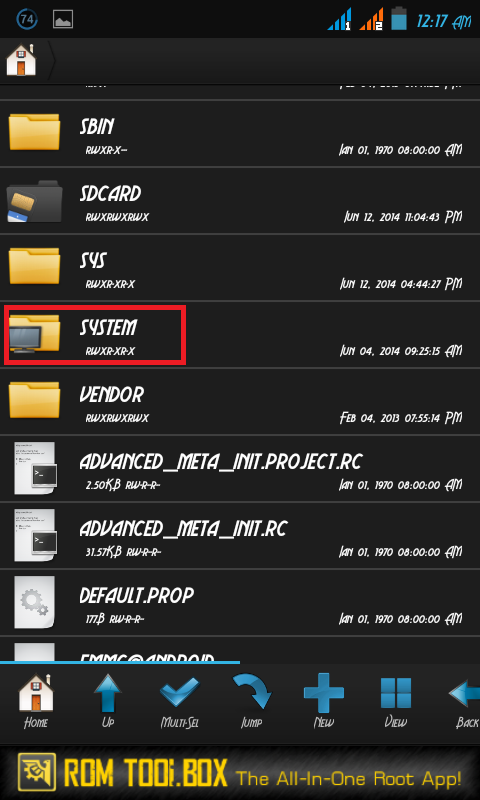
Task: Open the SYS folder
Action: pyautogui.click(x=240, y=267)
